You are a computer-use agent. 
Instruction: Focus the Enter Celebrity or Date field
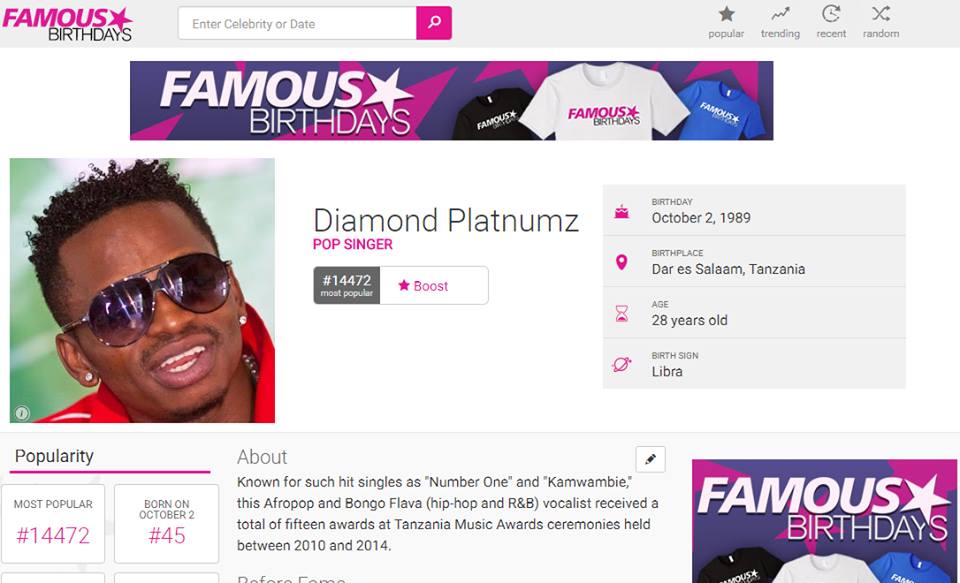pyautogui.click(x=298, y=23)
